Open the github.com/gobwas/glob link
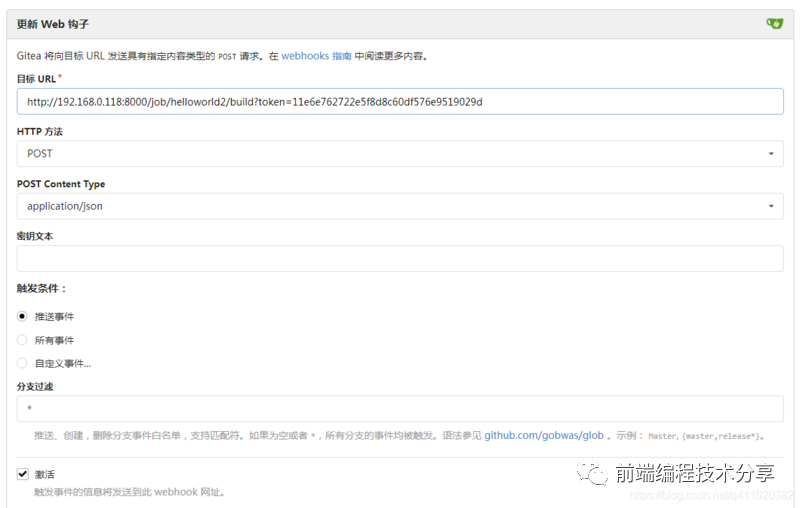 [544, 436]
